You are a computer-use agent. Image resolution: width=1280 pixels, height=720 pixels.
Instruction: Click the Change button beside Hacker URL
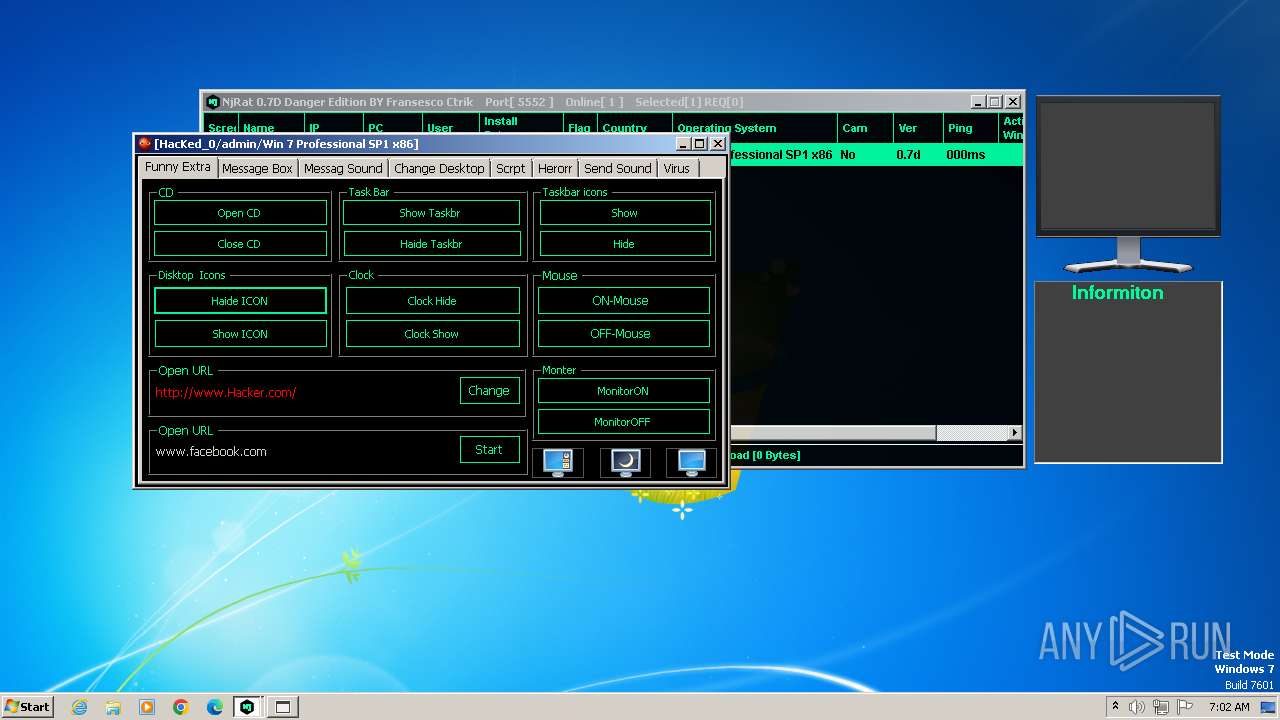(489, 391)
